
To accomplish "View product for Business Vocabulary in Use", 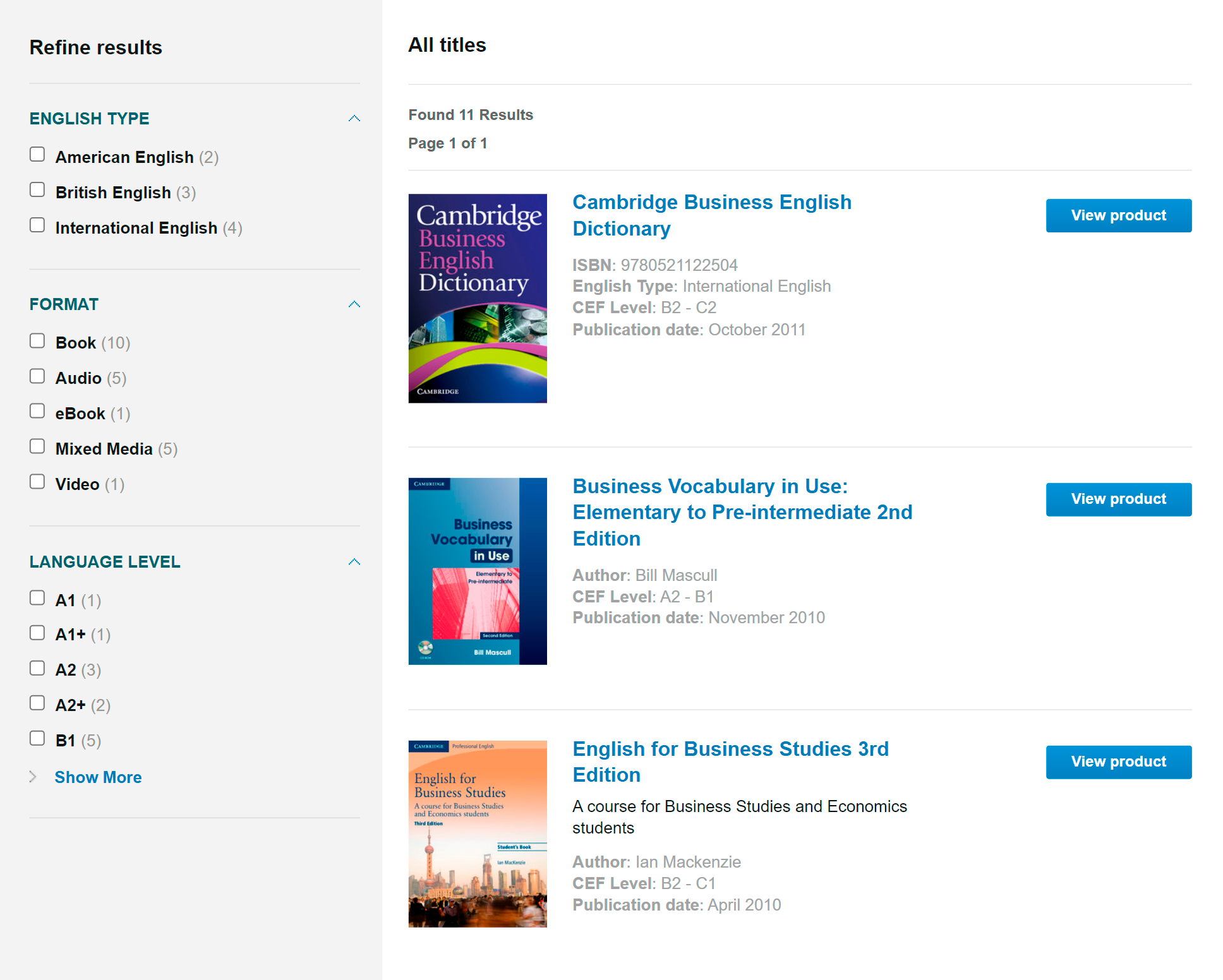I will click(1119, 499).
